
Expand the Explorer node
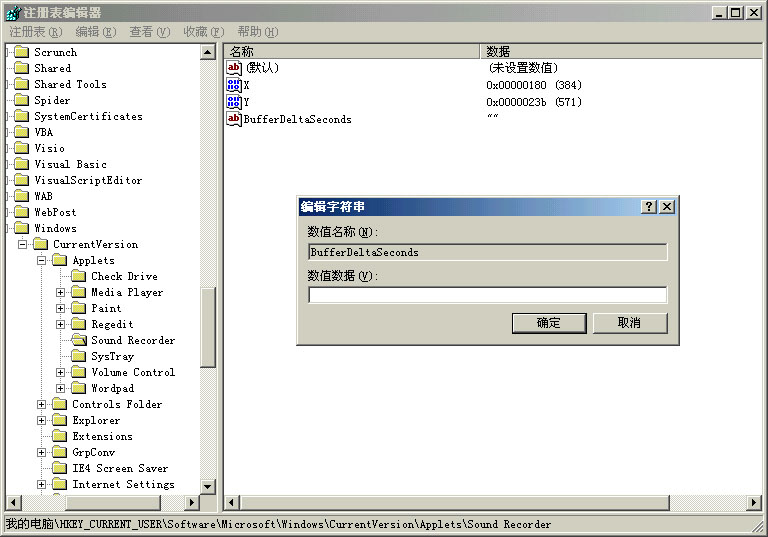tap(42, 420)
